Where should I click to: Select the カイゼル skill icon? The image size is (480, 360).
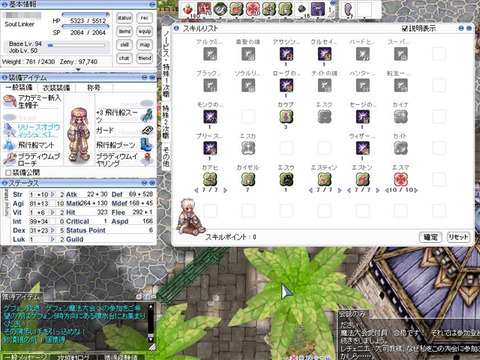pyautogui.click(x=248, y=180)
